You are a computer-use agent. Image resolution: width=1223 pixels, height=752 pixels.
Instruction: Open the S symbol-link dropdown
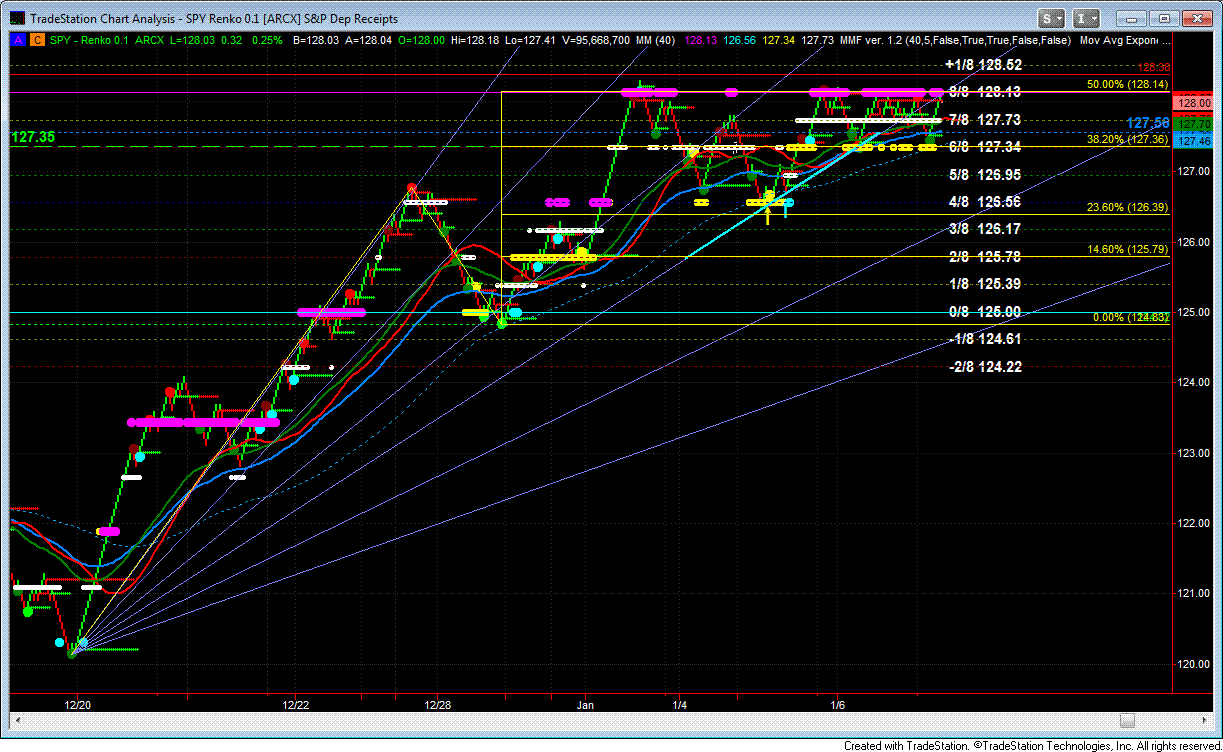click(1051, 18)
